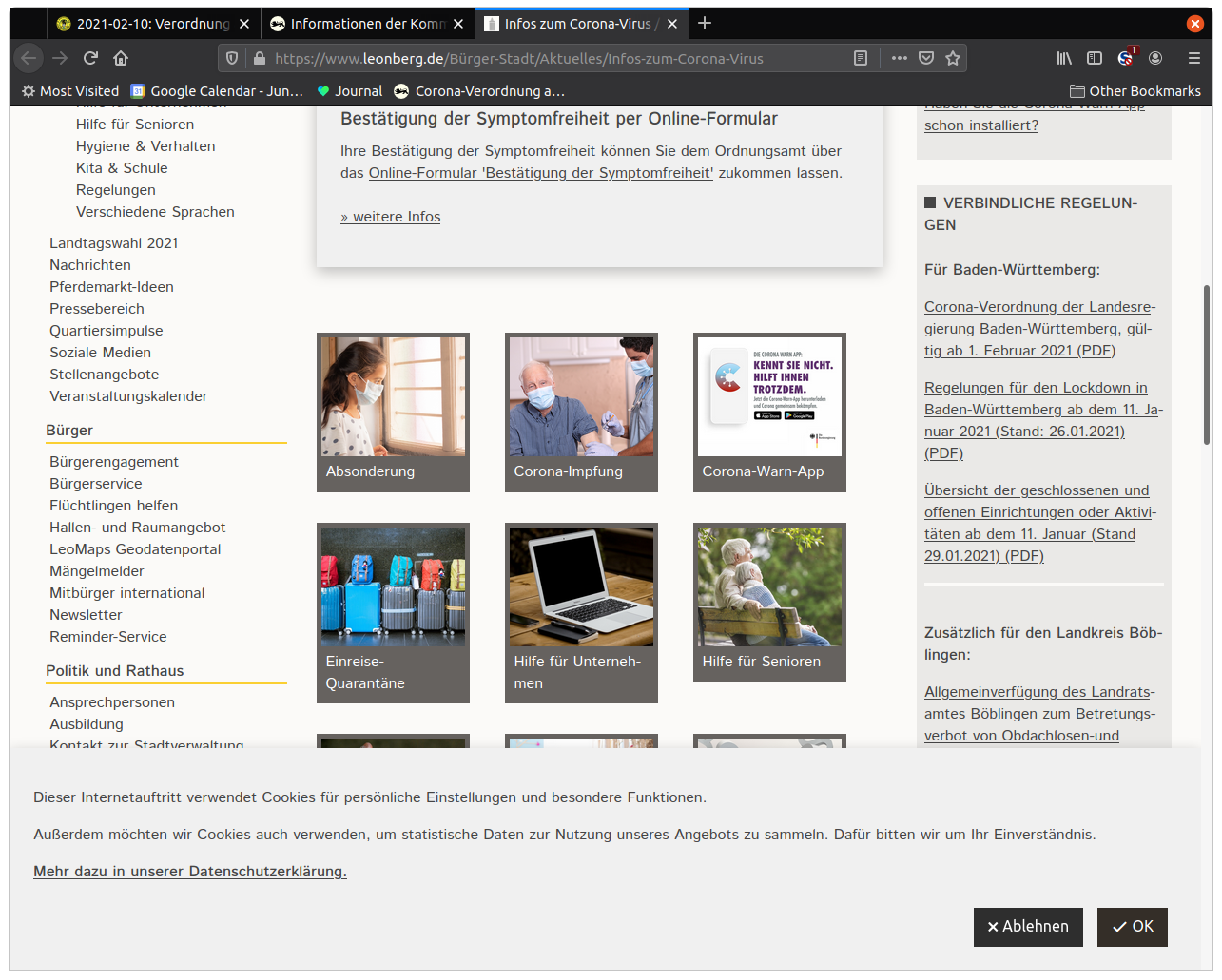Select 'Hygiene & Verhalten' sidebar item

point(145,146)
